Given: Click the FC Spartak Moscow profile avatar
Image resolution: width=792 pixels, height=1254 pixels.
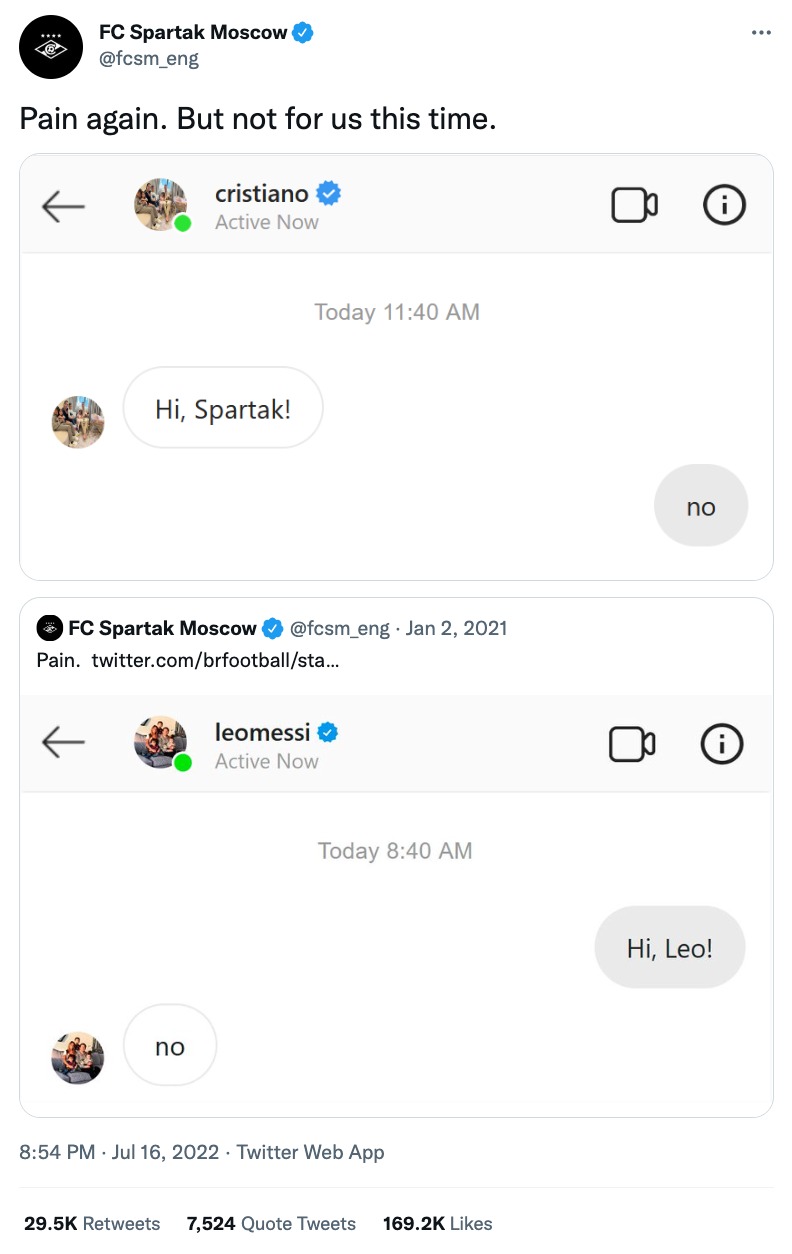Looking at the screenshot, I should (50, 48).
